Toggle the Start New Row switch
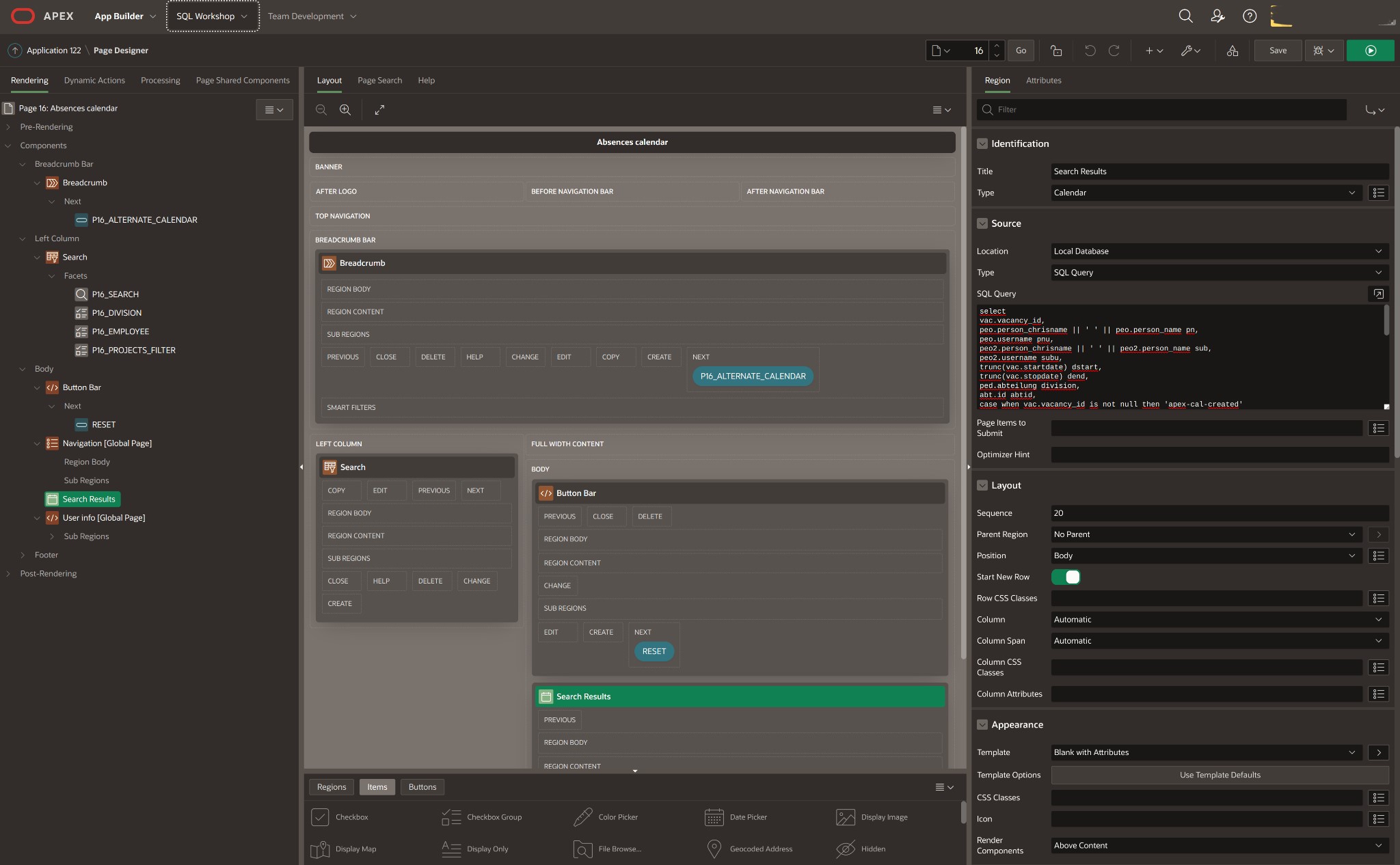This screenshot has width=1400, height=865. coord(1066,577)
